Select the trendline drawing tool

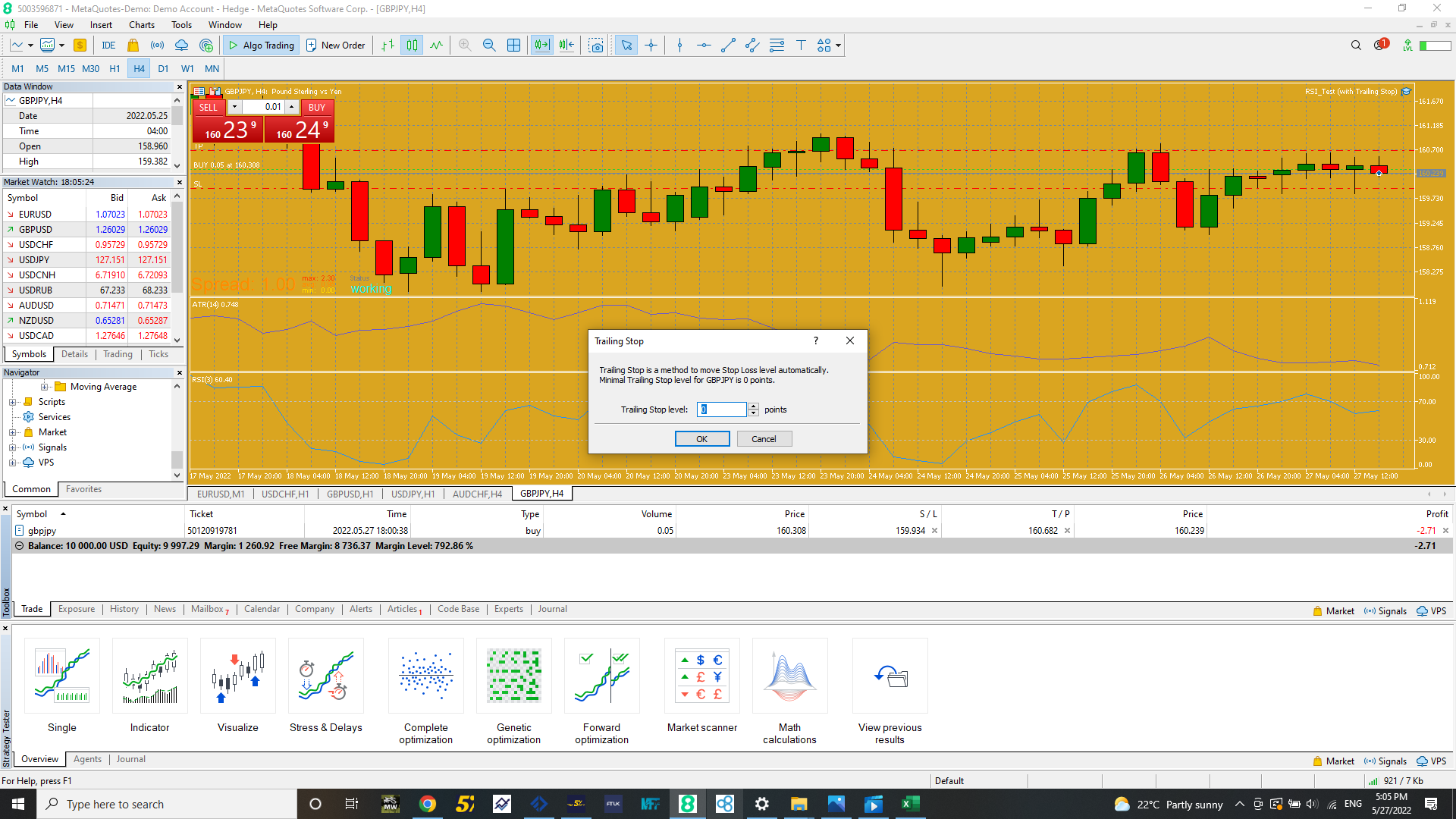[x=728, y=45]
